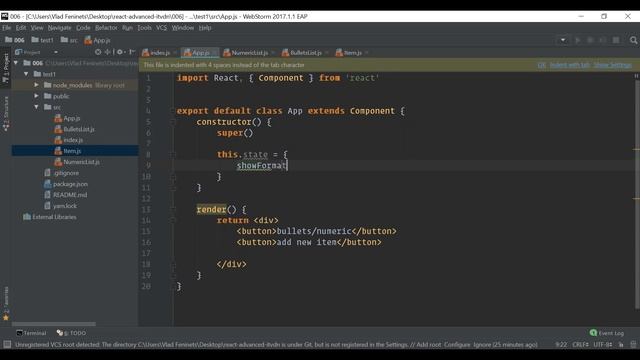The width and height of the screenshot is (640, 360).
Task: Click Collapse All icon in Project panel header
Action: [108, 52]
